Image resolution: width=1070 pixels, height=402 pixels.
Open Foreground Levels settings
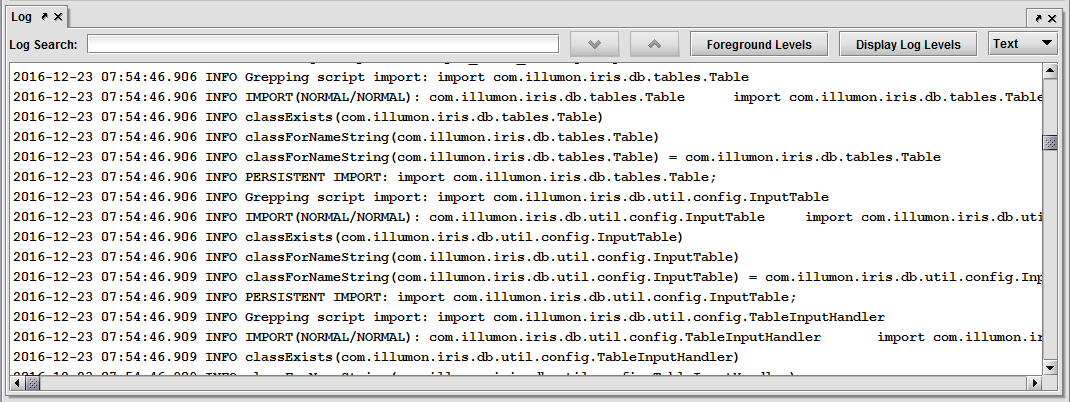pyautogui.click(x=765, y=44)
